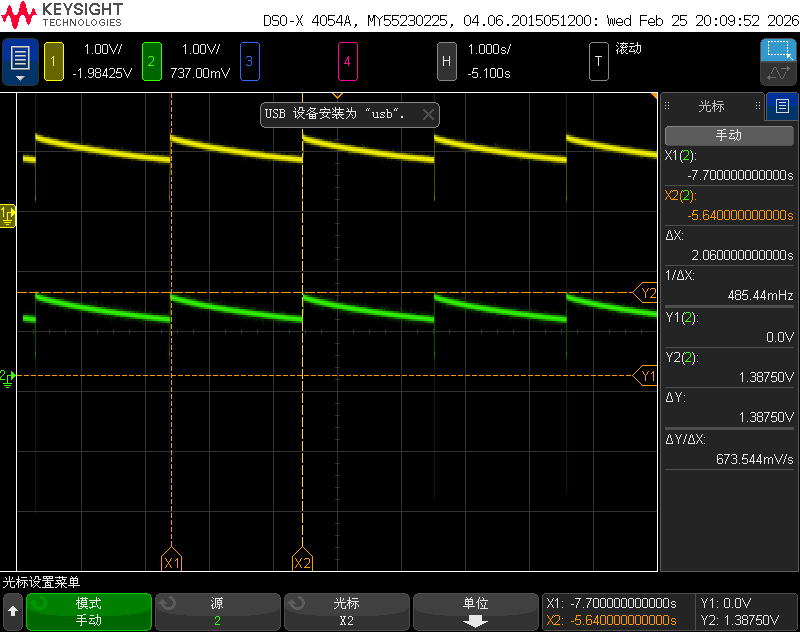This screenshot has height=632, width=800.
Task: Click bottom X1 cursor readout
Action: click(x=611, y=603)
